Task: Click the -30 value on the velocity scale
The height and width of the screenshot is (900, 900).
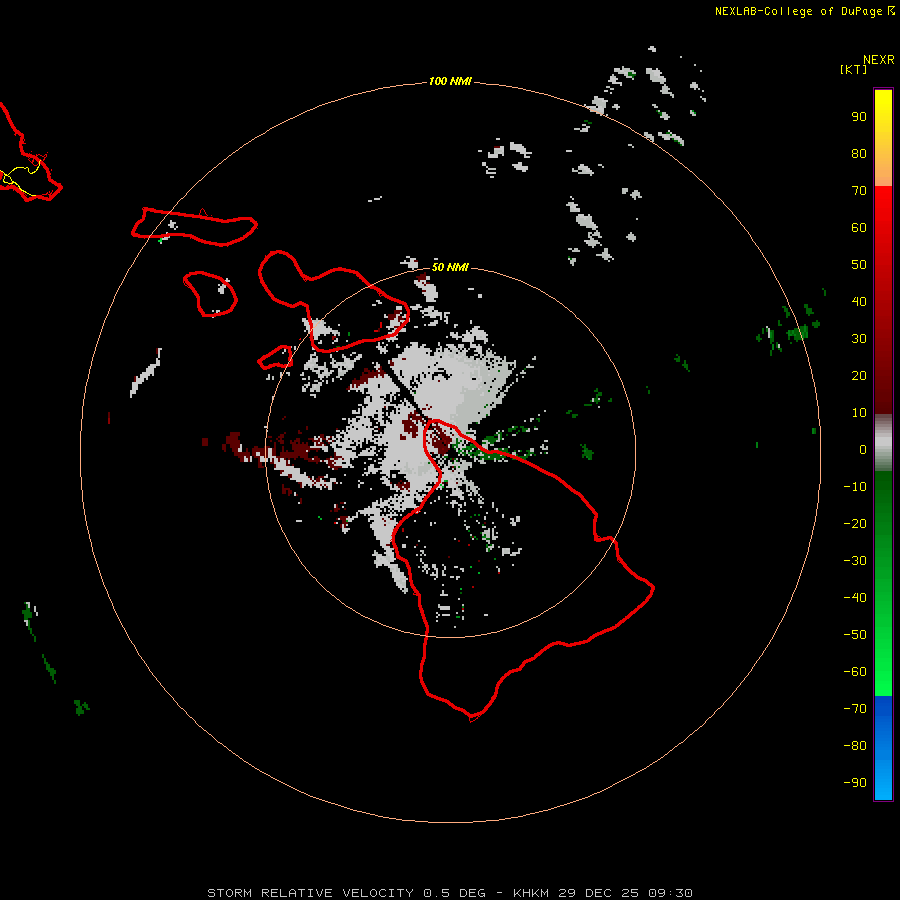Action: point(855,561)
